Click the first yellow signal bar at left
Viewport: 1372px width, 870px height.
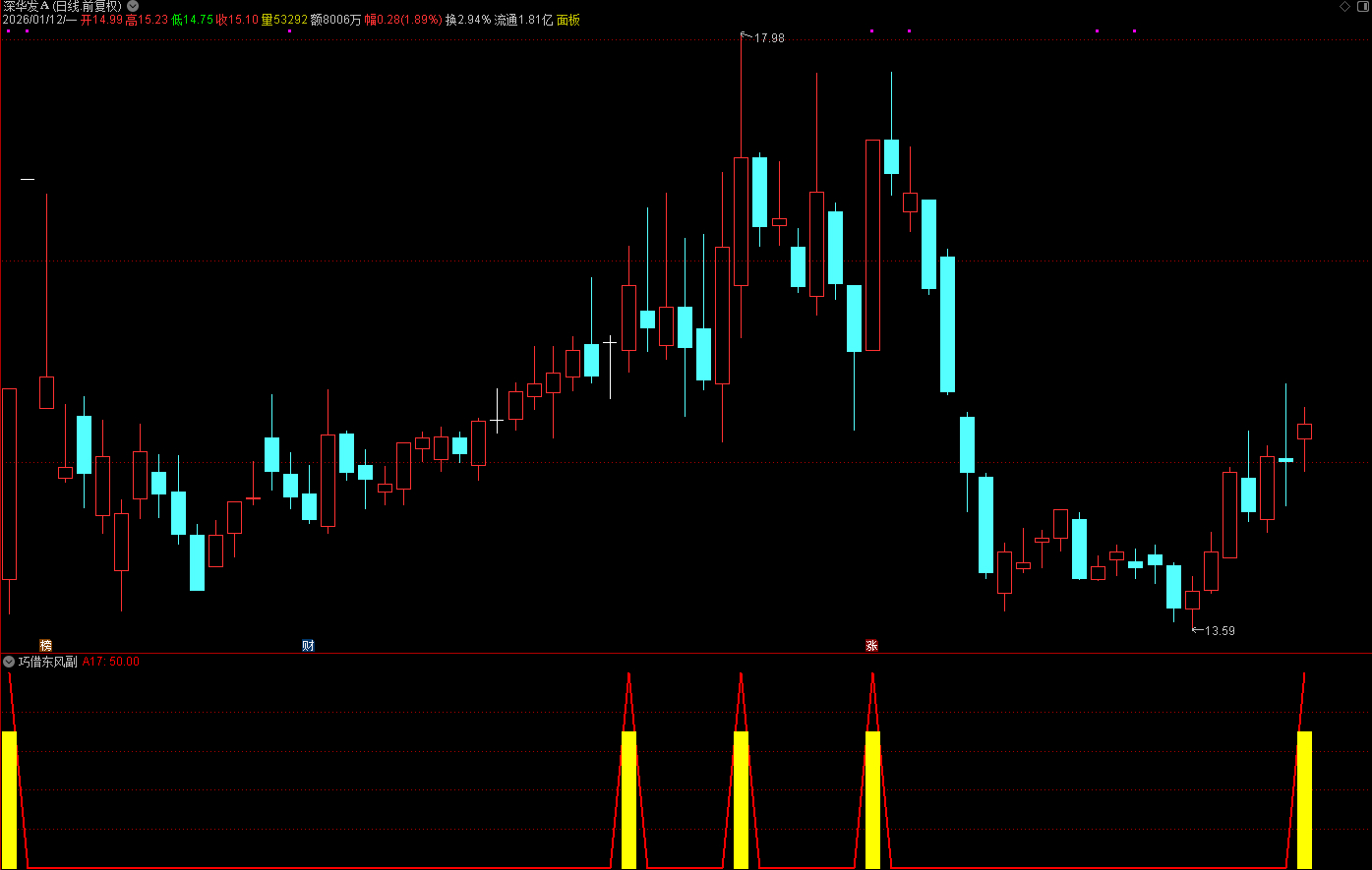(x=9, y=798)
